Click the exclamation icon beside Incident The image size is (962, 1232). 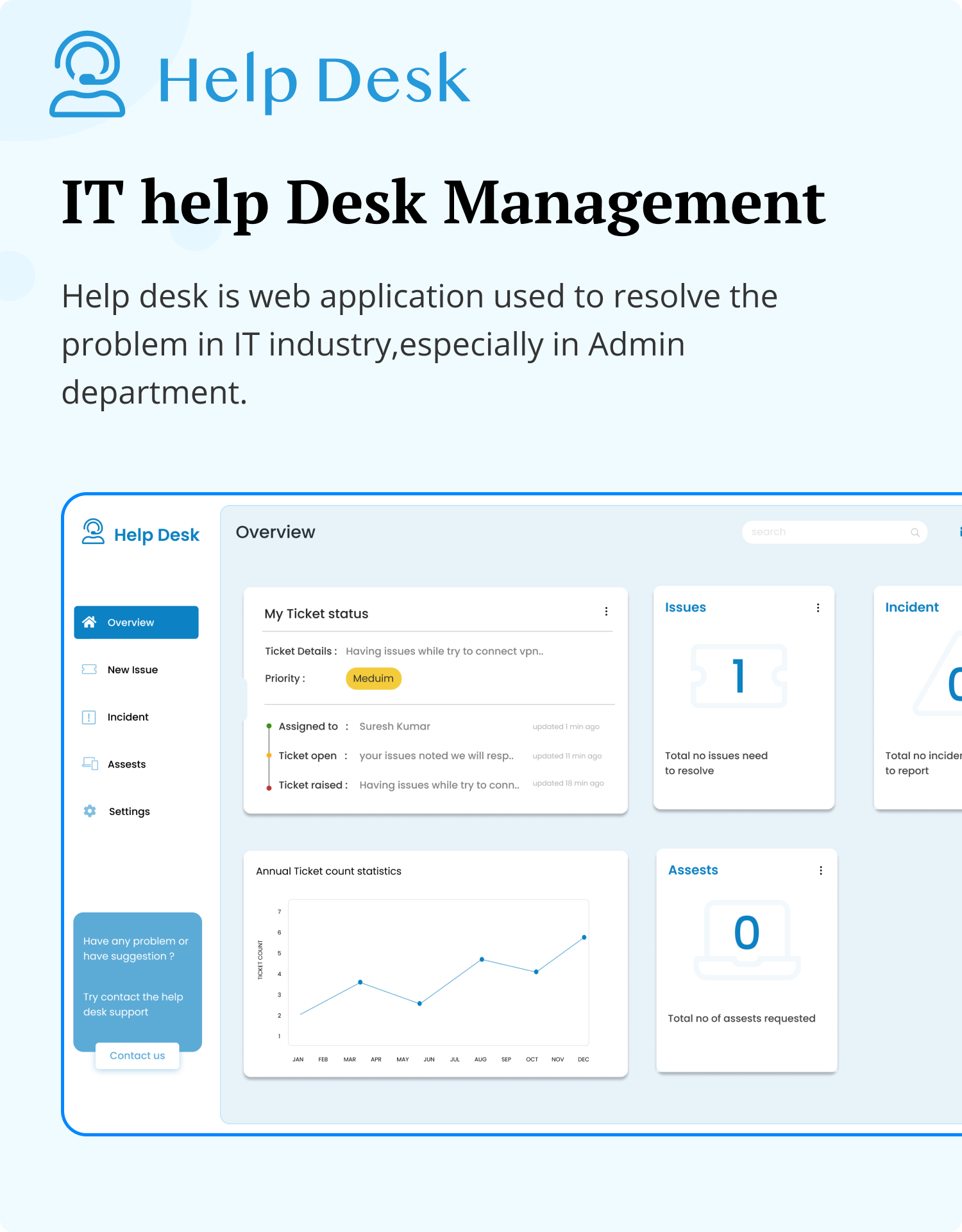(x=89, y=717)
